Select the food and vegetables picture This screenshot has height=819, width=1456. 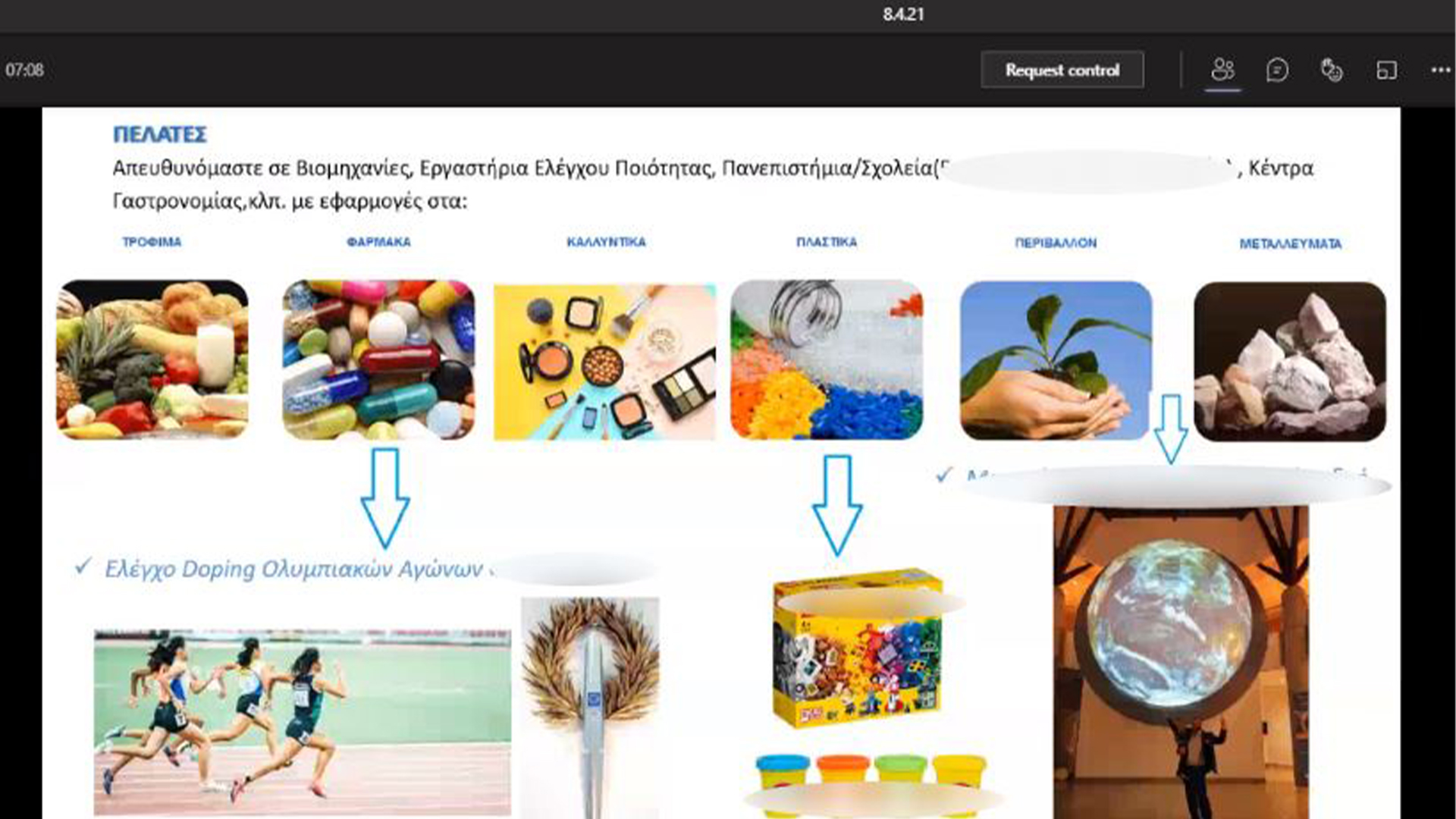point(152,359)
